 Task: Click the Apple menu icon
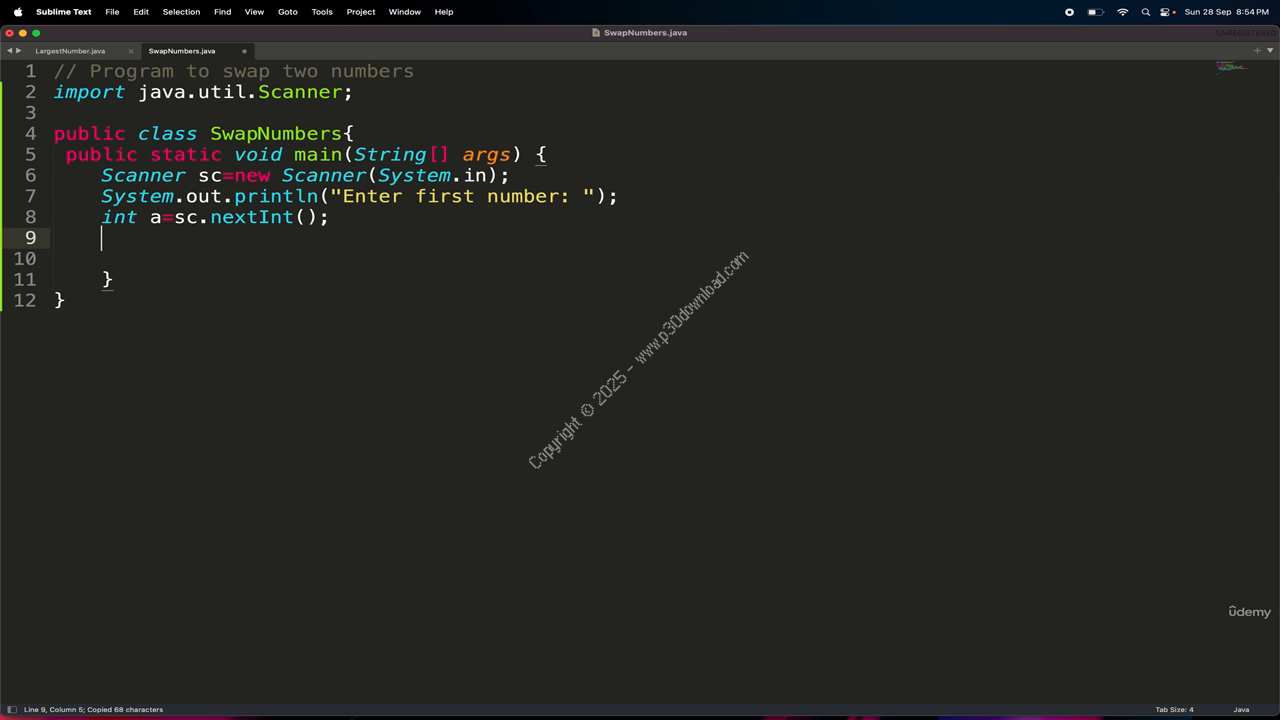coord(17,12)
